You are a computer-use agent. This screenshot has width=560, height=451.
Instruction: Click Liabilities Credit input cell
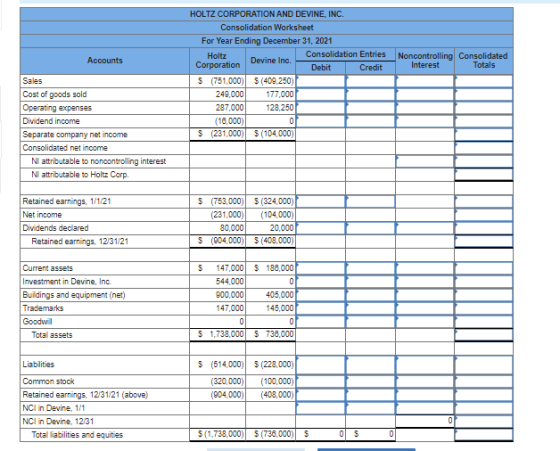pyautogui.click(x=370, y=365)
